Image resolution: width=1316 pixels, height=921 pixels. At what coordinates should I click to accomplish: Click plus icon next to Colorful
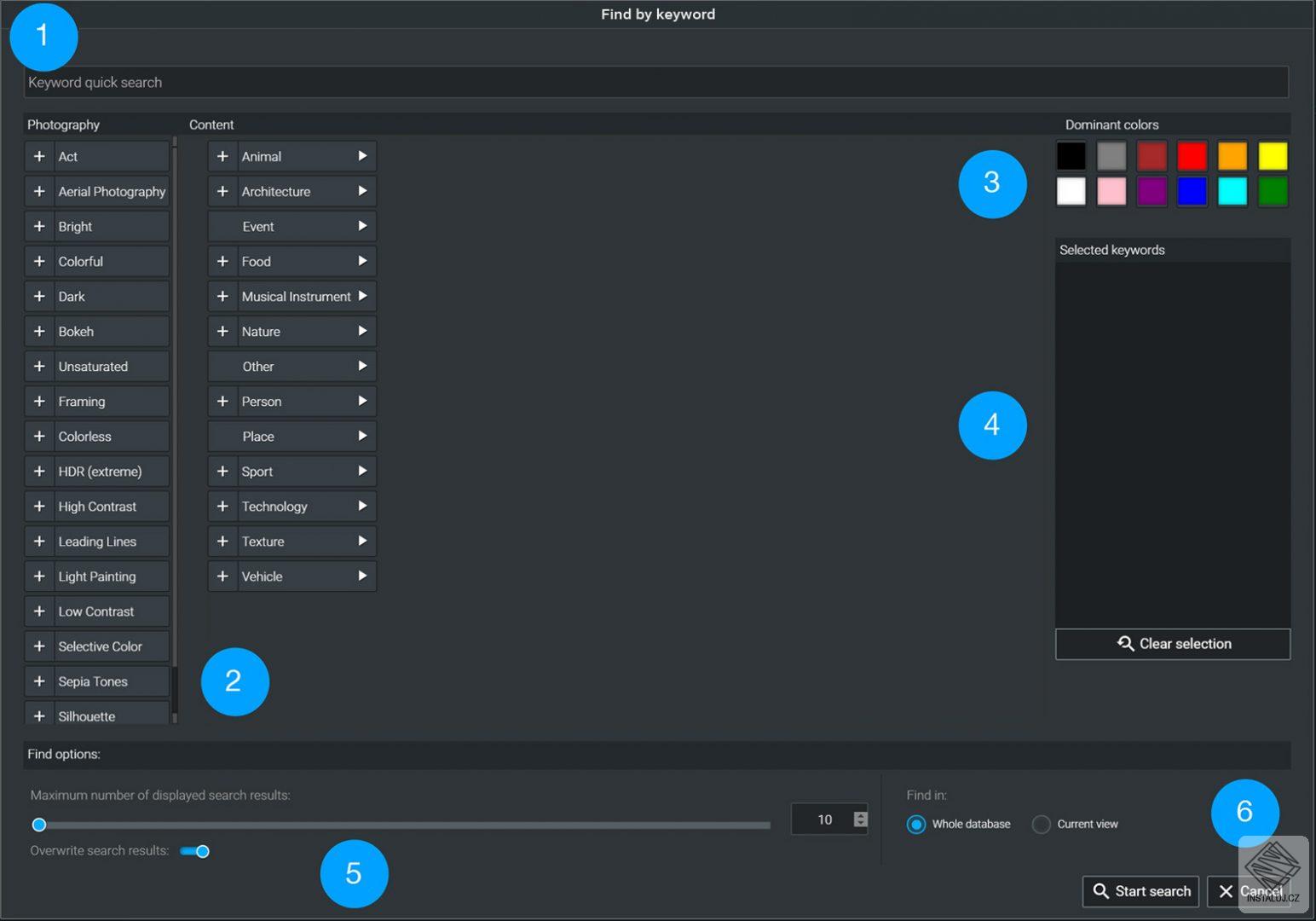(39, 261)
